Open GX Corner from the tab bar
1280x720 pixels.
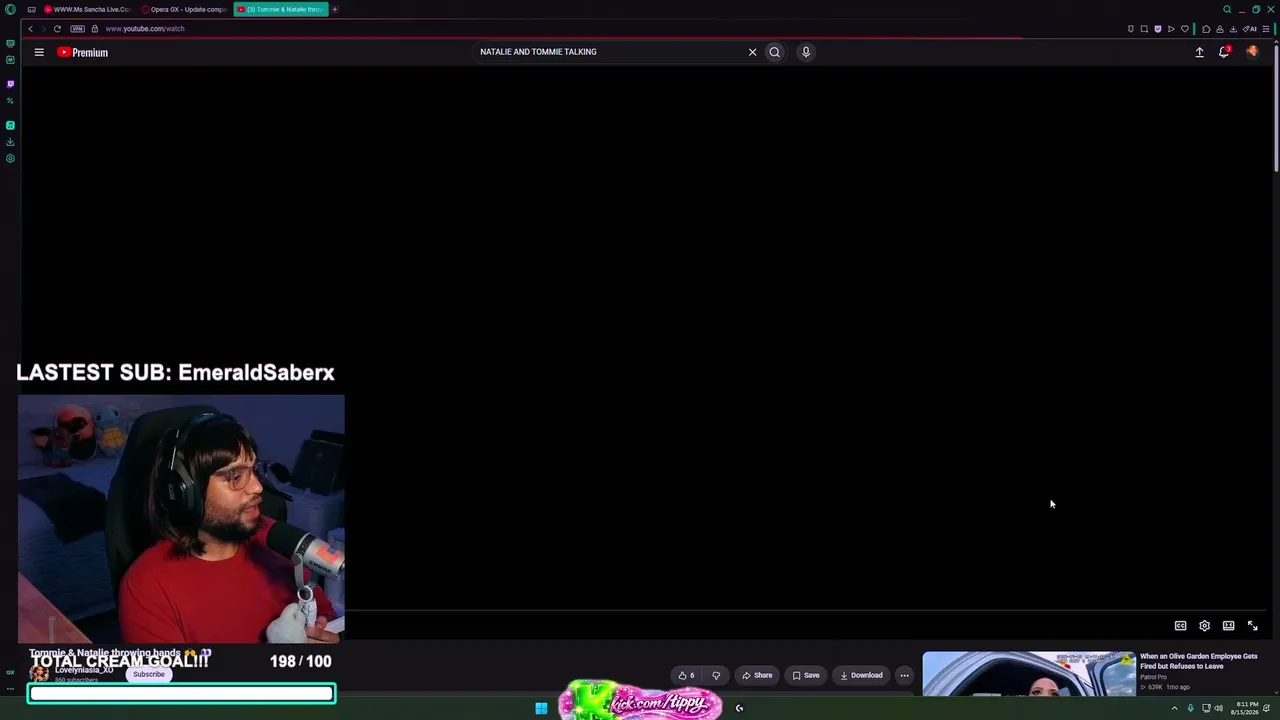31,9
